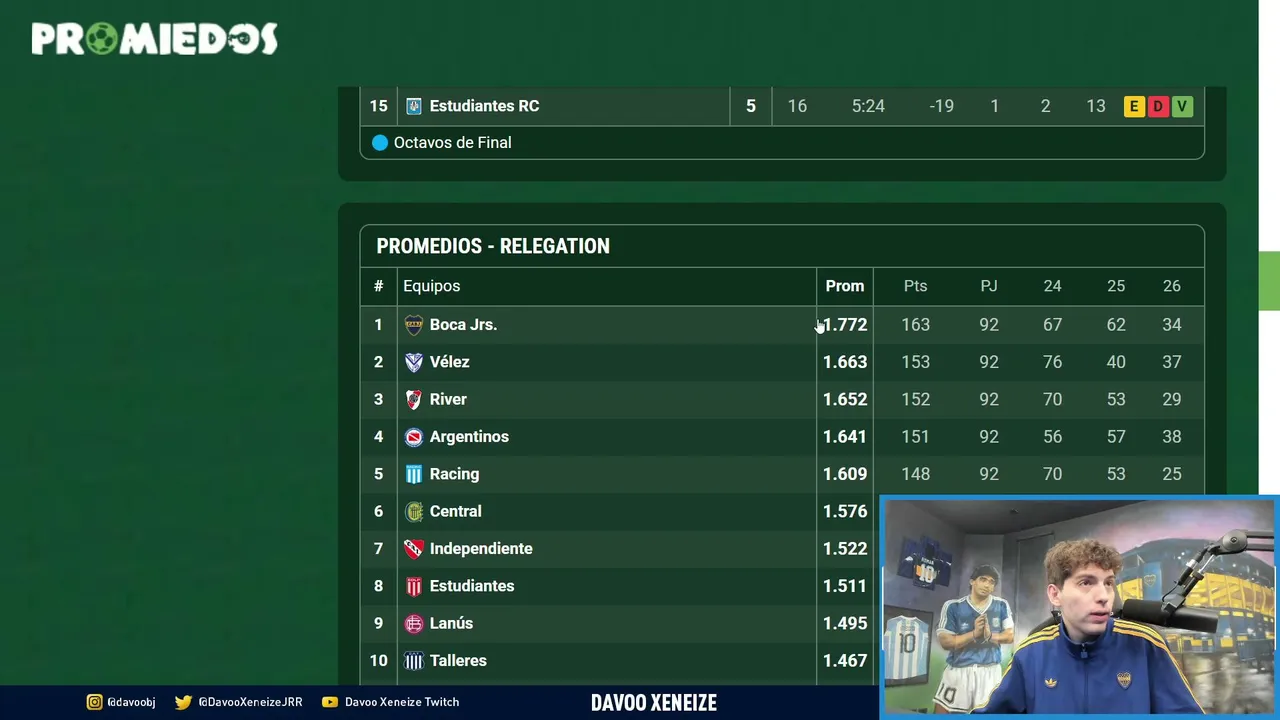Click the PJ column header

coord(989,286)
